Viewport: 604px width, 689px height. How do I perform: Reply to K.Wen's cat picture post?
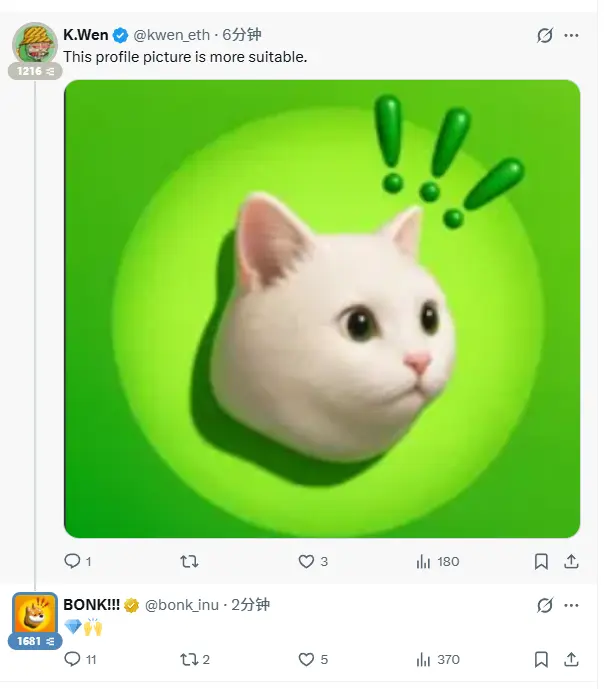(78, 561)
